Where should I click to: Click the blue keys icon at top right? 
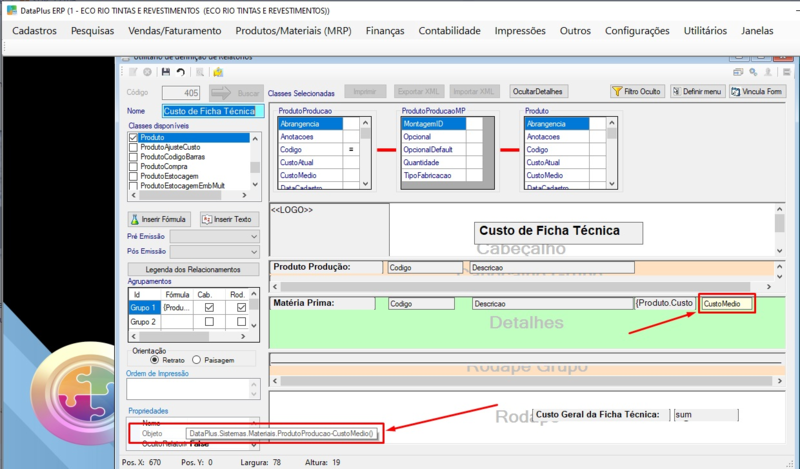point(753,72)
